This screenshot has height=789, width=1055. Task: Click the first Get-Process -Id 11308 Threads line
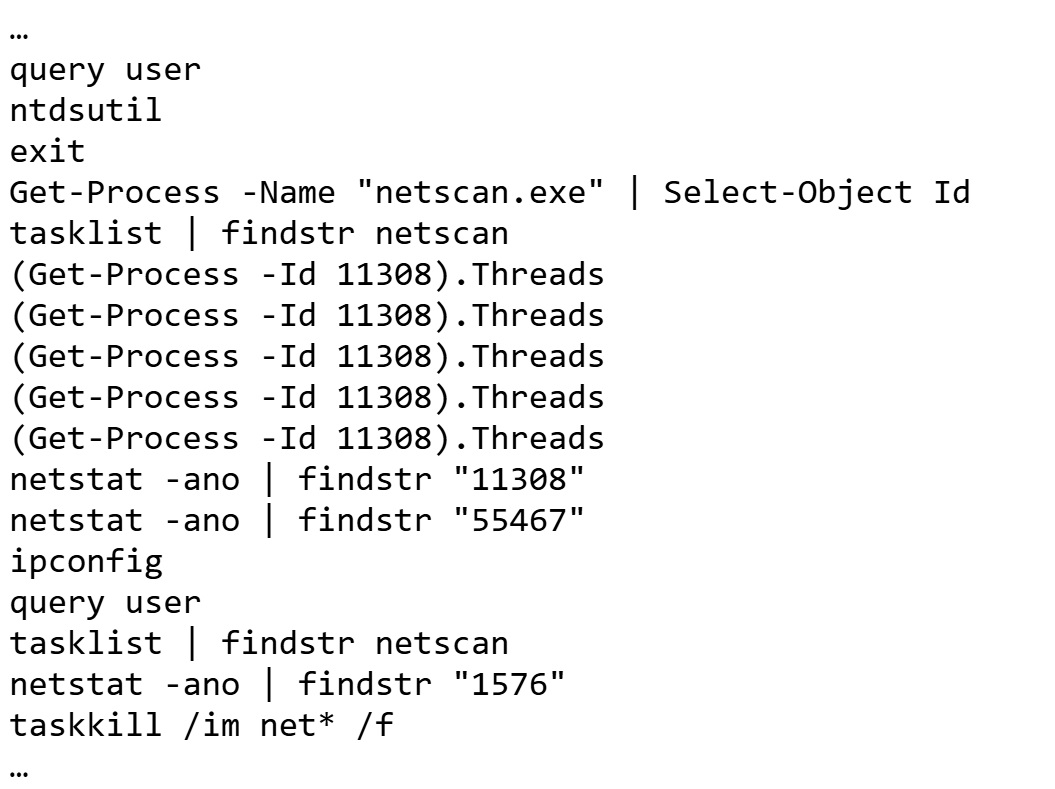point(307,274)
